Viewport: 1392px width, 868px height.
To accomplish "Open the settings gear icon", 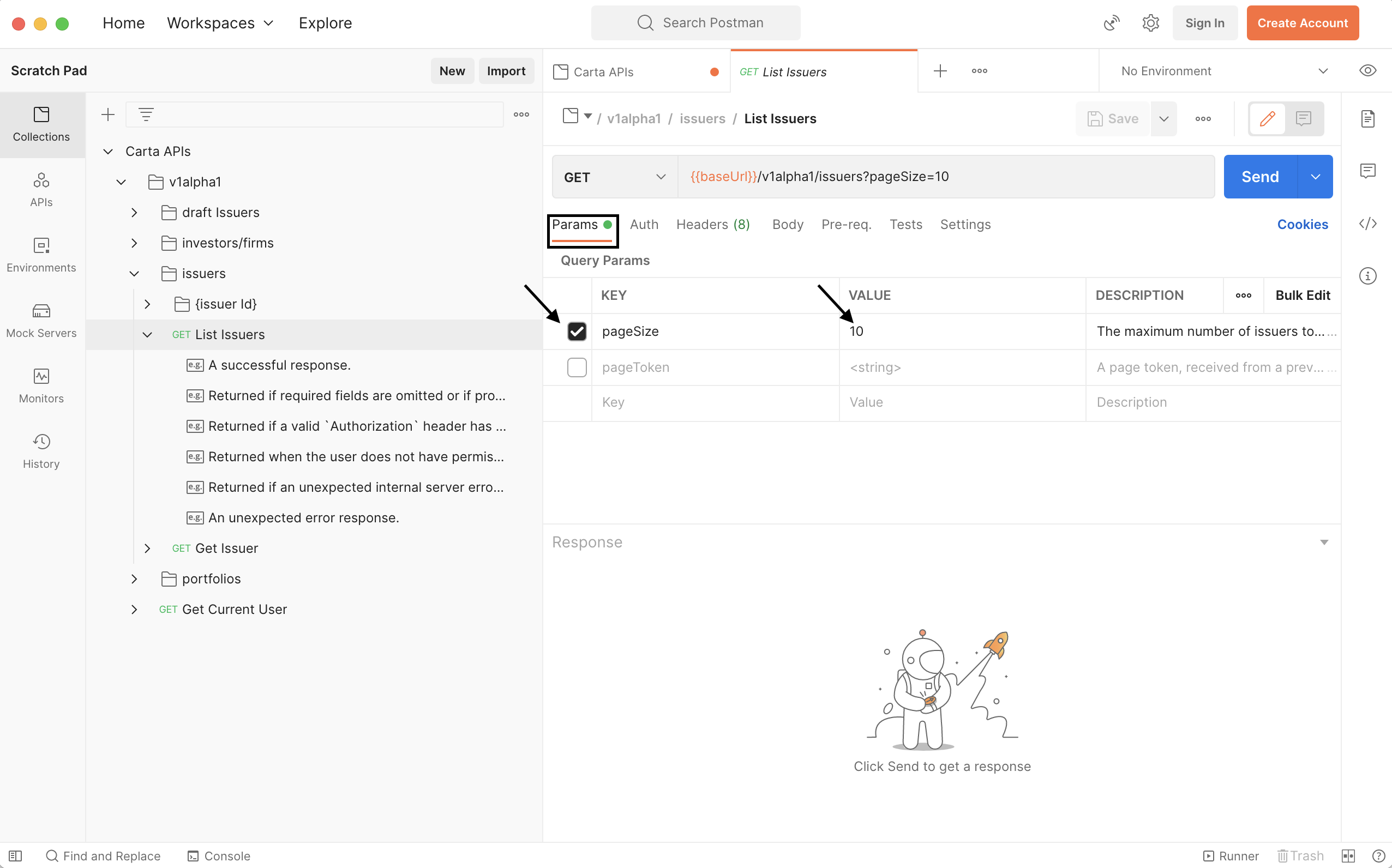I will pos(1150,23).
